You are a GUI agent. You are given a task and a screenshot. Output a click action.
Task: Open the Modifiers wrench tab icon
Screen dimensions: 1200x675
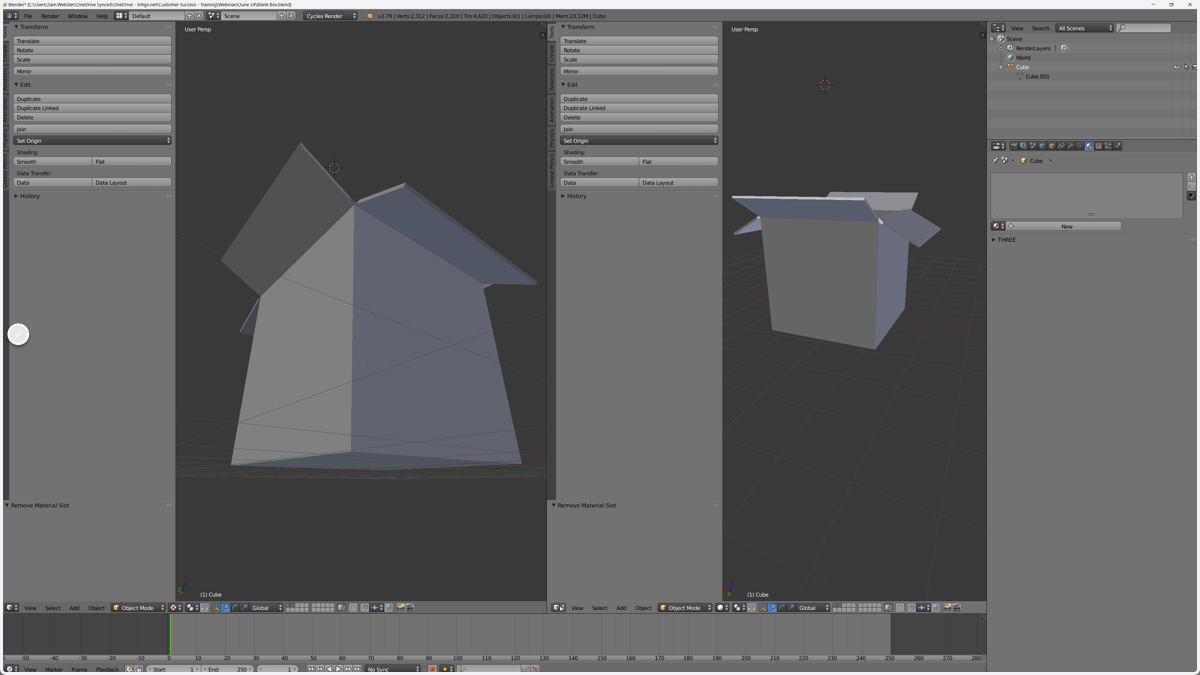[1070, 146]
